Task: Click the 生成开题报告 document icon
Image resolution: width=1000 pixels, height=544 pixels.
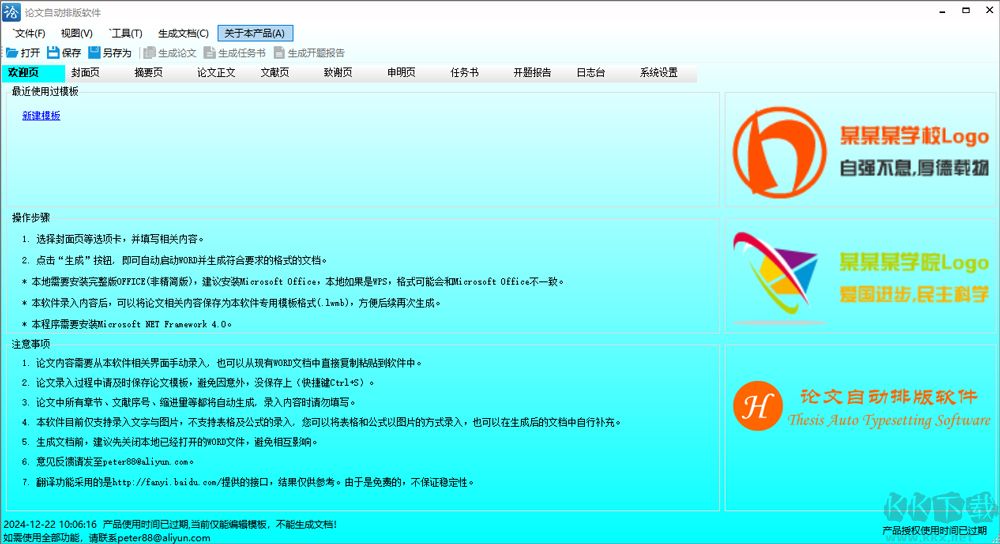Action: (279, 52)
